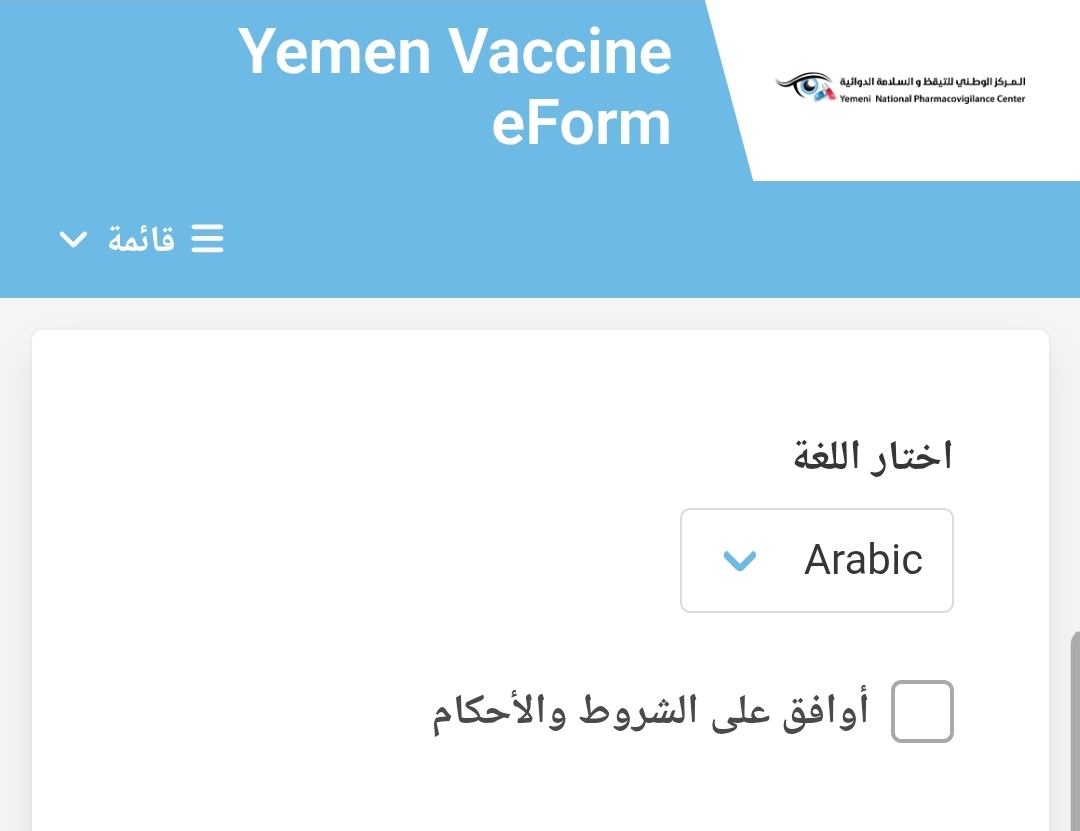Select the Arabic value text in combo box
Viewport: 1080px width, 831px height.
click(x=863, y=559)
